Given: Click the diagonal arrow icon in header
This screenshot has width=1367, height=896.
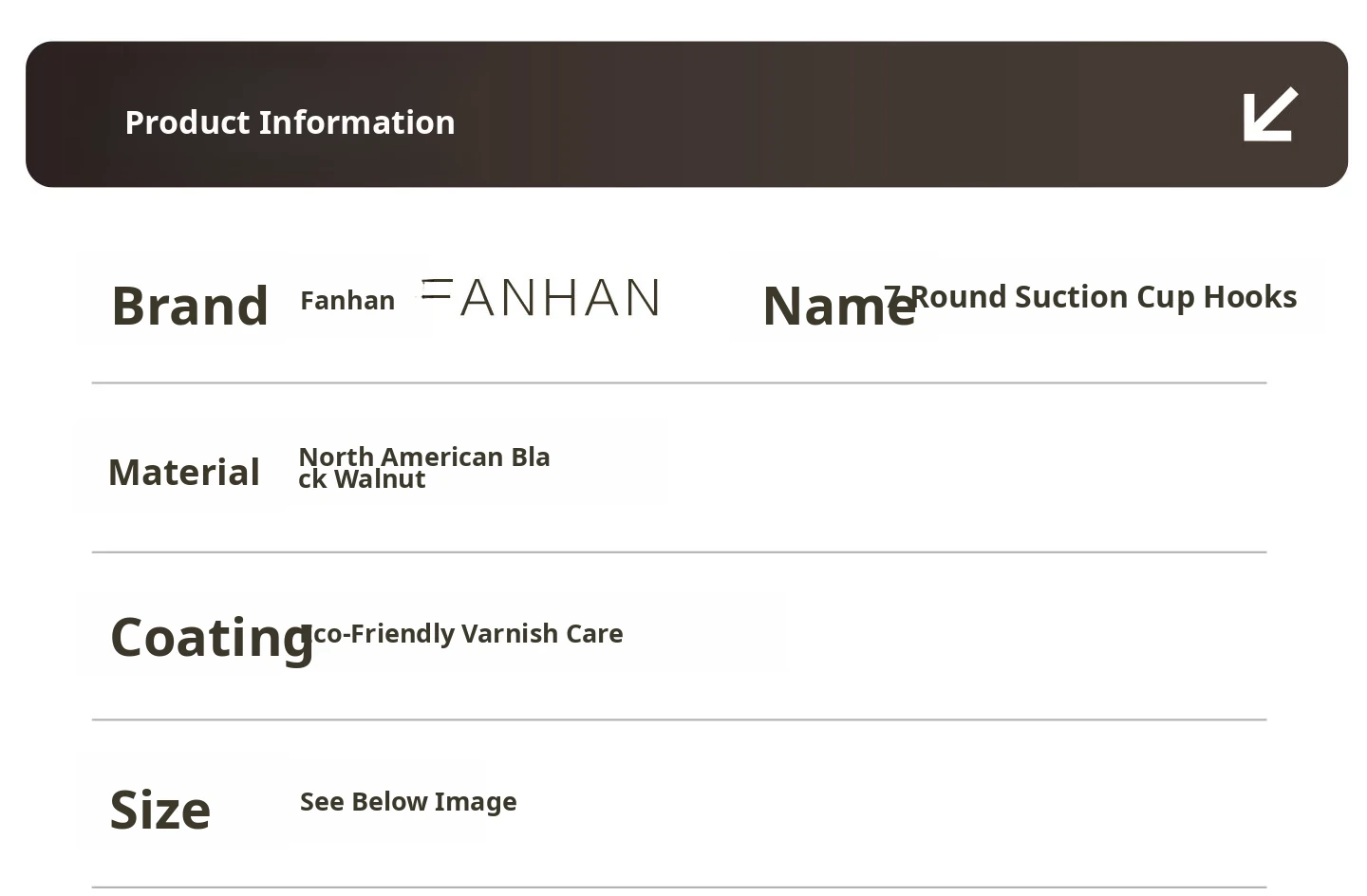Looking at the screenshot, I should [1269, 115].
